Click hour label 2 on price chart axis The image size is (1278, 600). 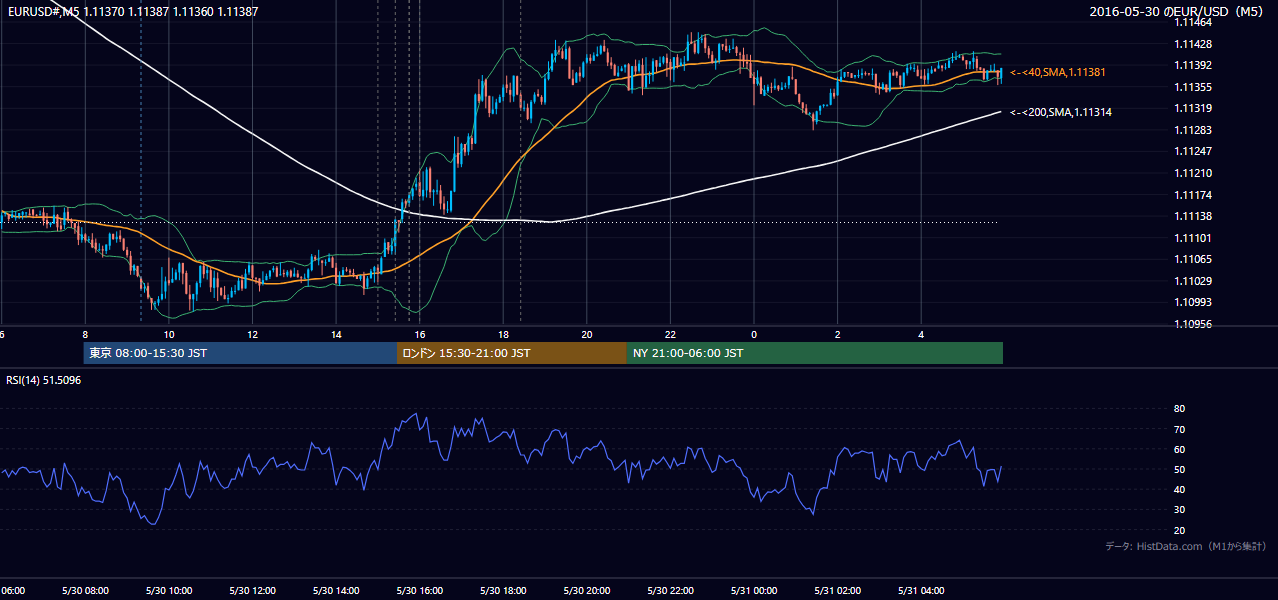[x=838, y=335]
